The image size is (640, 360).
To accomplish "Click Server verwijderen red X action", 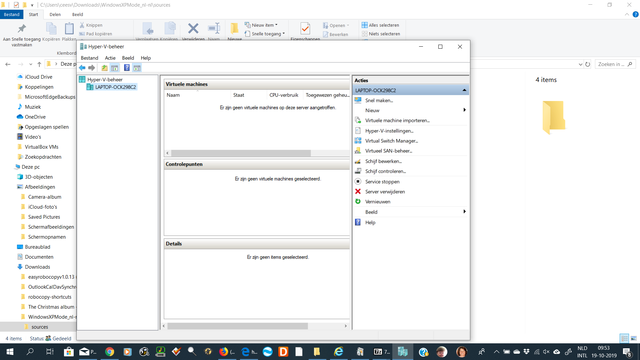I will (x=385, y=192).
